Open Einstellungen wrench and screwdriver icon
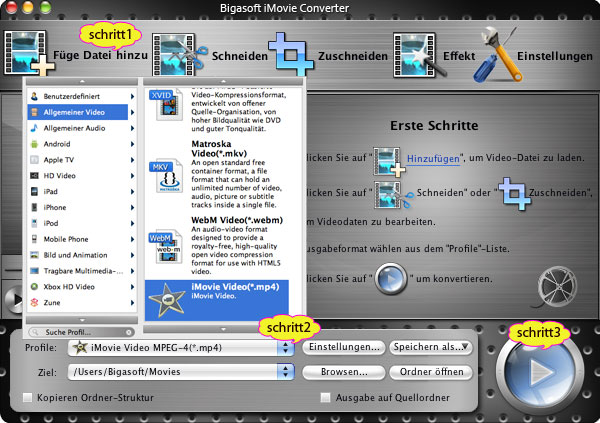Image resolution: width=600 pixels, height=423 pixels. [497, 54]
